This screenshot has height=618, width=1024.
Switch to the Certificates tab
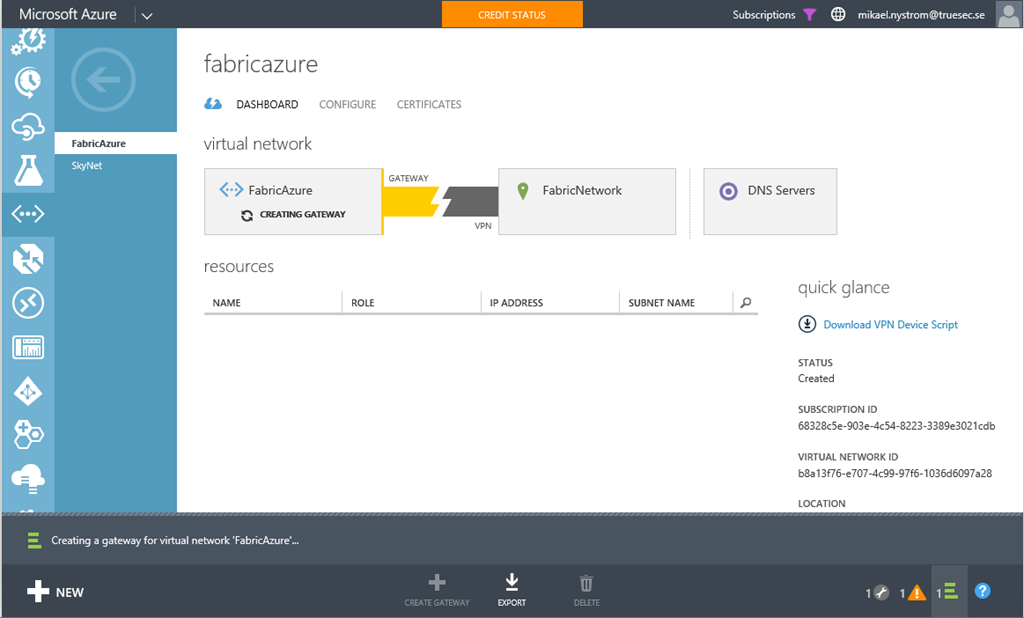pyautogui.click(x=429, y=104)
